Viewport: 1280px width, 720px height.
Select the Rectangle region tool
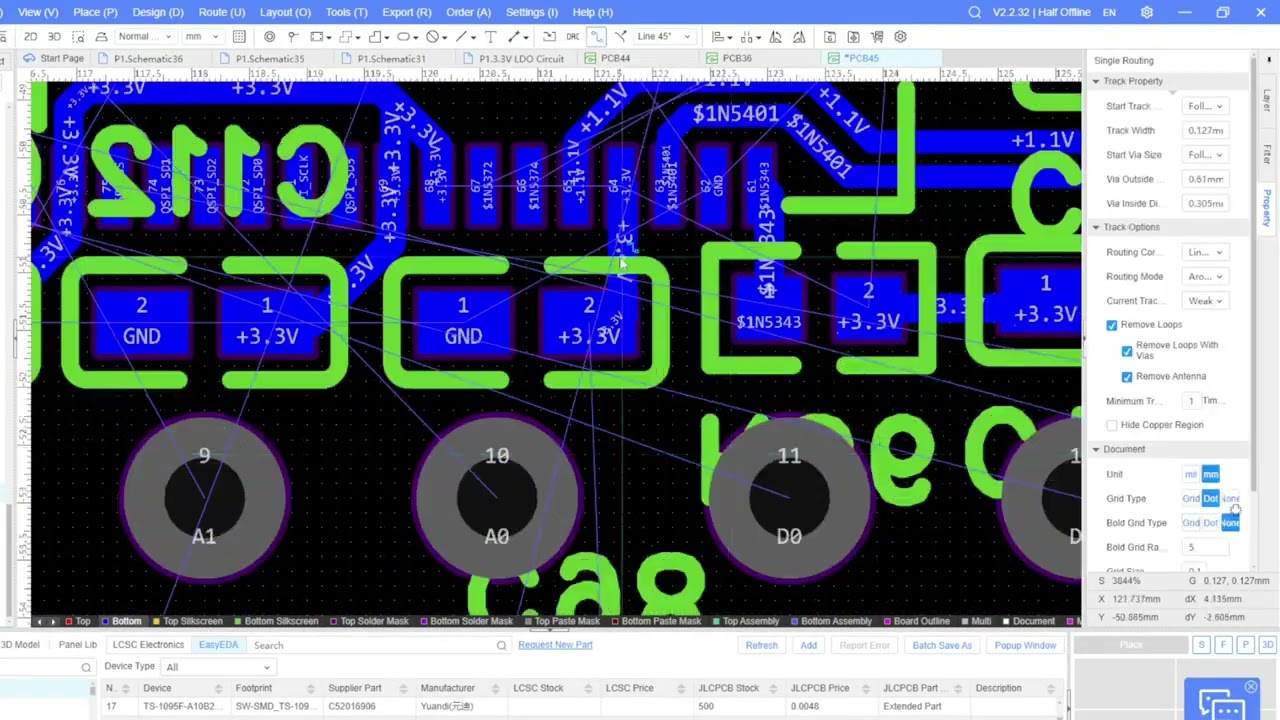pyautogui.click(x=319, y=37)
